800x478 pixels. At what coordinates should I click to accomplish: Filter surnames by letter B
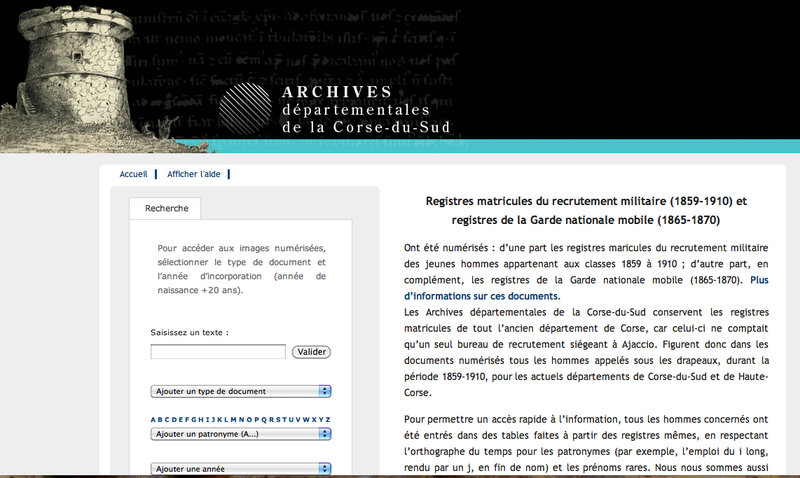point(160,419)
